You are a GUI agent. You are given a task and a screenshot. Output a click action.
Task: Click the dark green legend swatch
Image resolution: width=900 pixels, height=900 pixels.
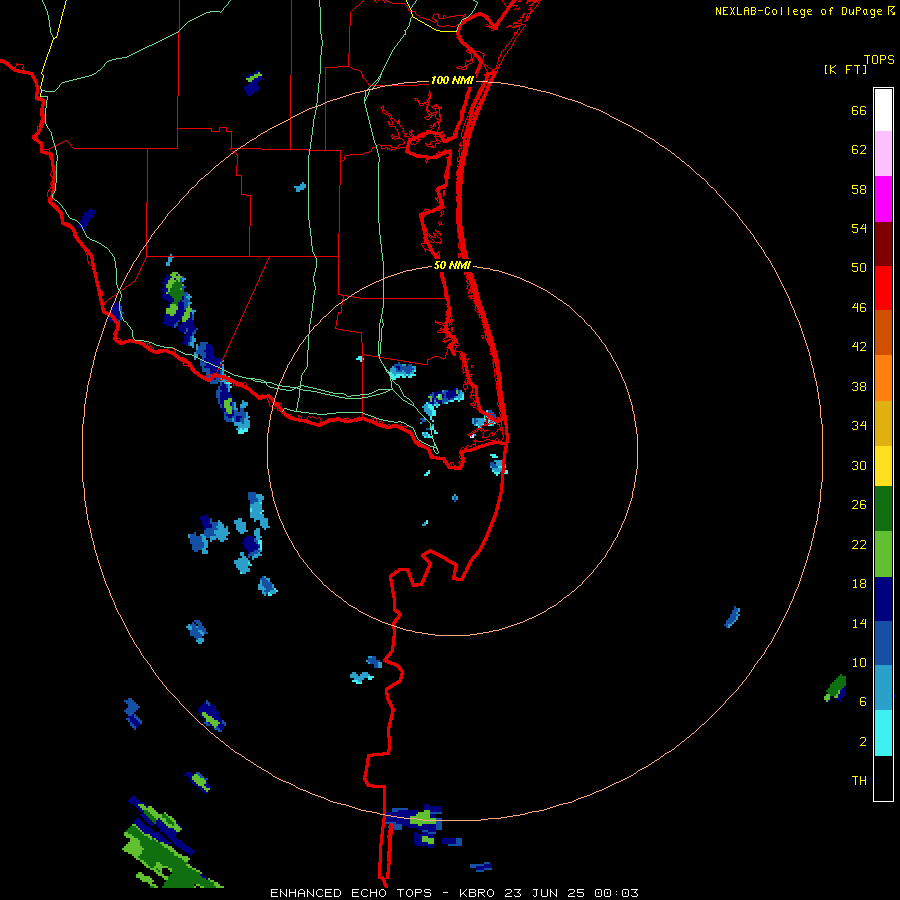pyautogui.click(x=883, y=509)
